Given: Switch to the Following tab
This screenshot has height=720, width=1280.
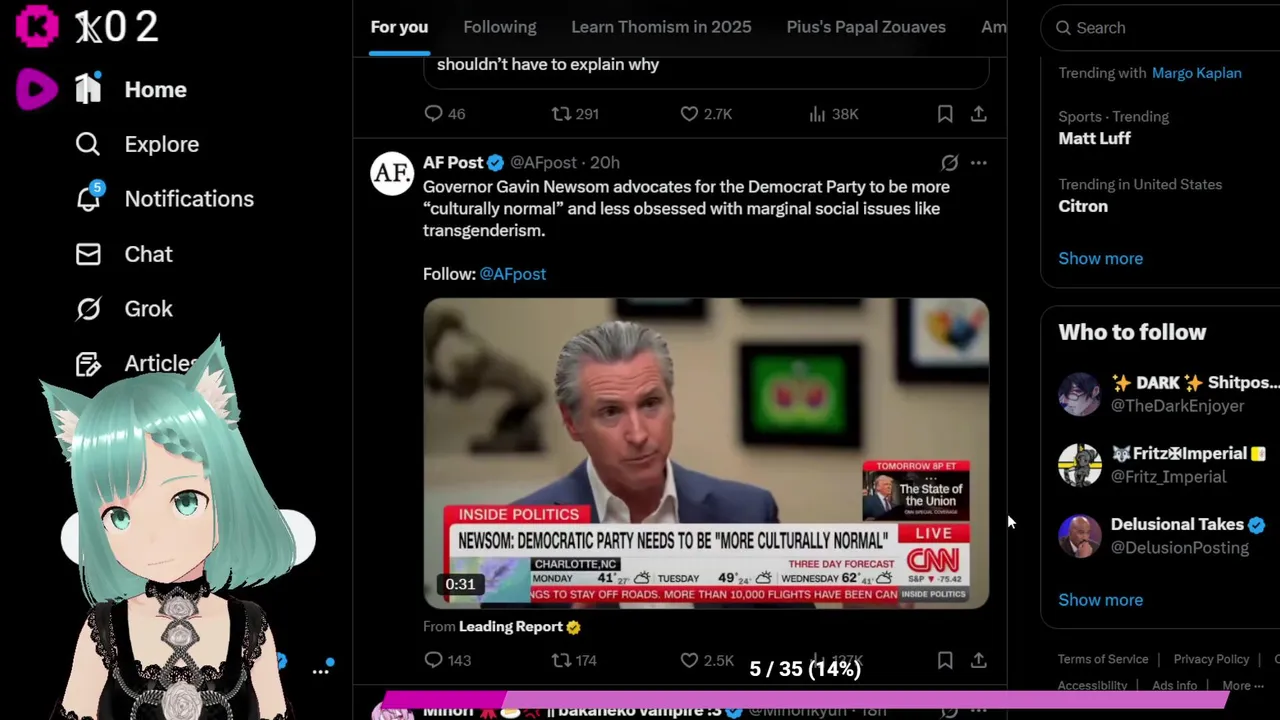Looking at the screenshot, I should pos(500,27).
